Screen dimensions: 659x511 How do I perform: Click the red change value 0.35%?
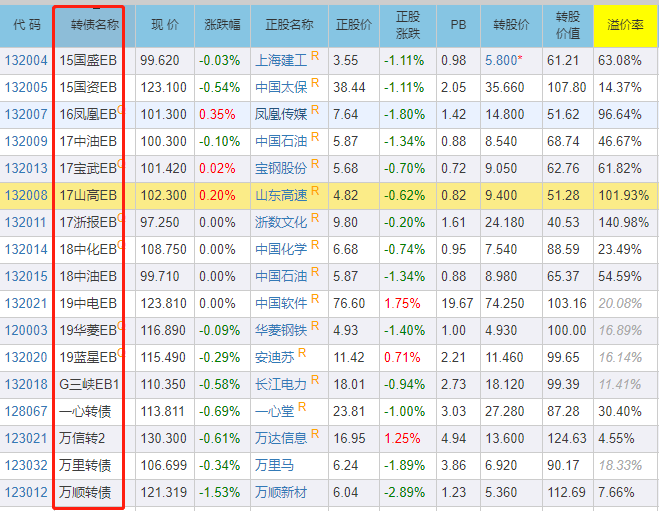pos(217,114)
